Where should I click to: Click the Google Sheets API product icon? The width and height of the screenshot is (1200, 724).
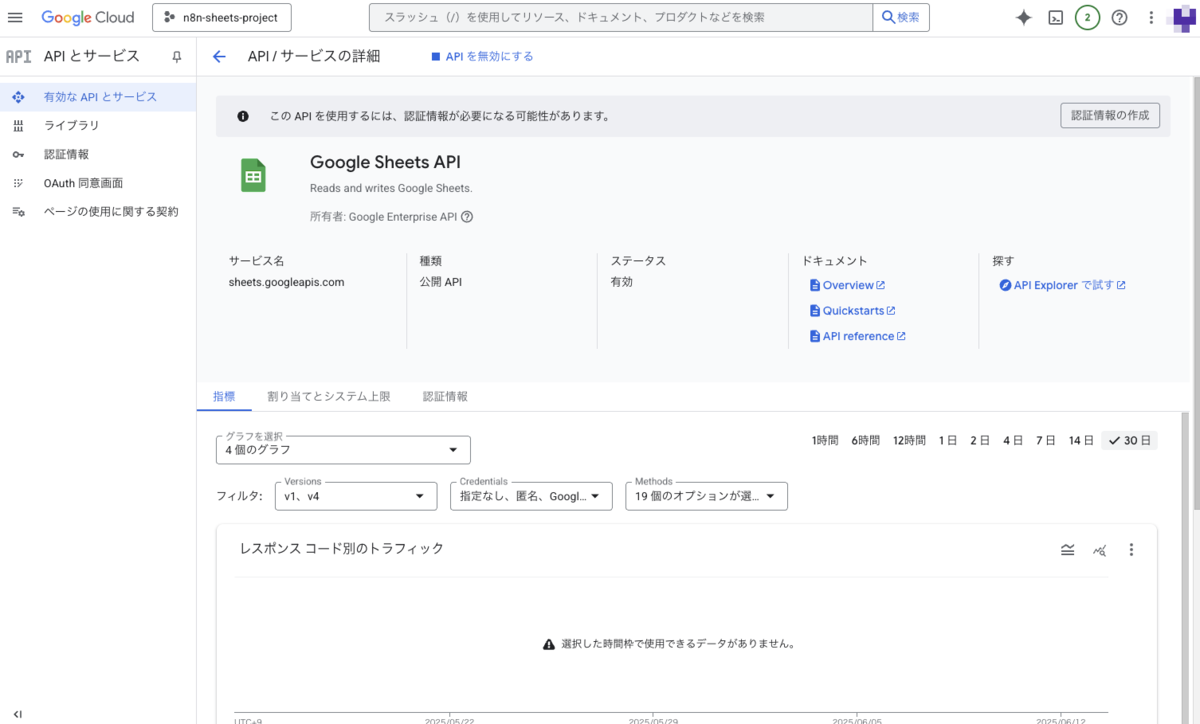[253, 175]
